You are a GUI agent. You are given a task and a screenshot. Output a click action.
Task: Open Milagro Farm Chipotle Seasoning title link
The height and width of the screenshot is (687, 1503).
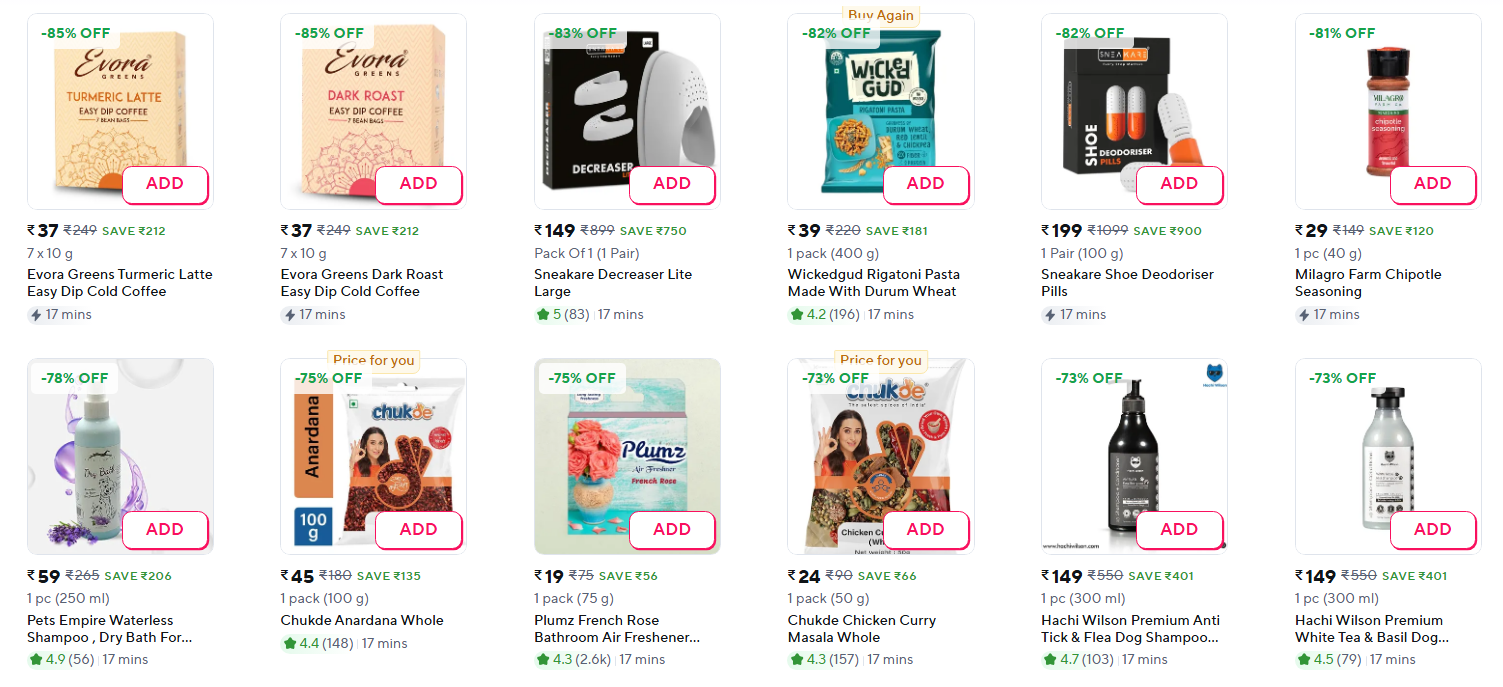[x=1367, y=283]
